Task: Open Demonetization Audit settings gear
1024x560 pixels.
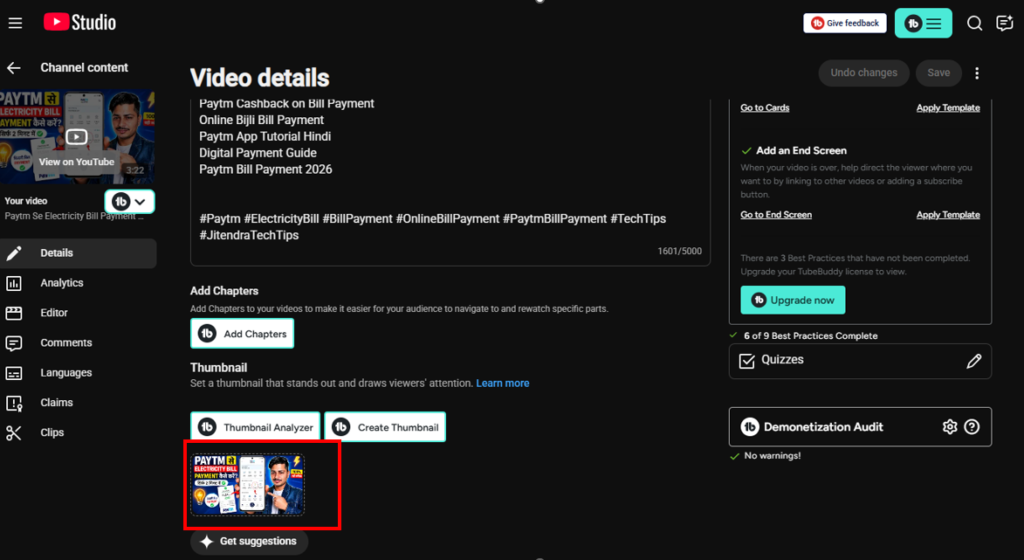Action: (x=950, y=427)
